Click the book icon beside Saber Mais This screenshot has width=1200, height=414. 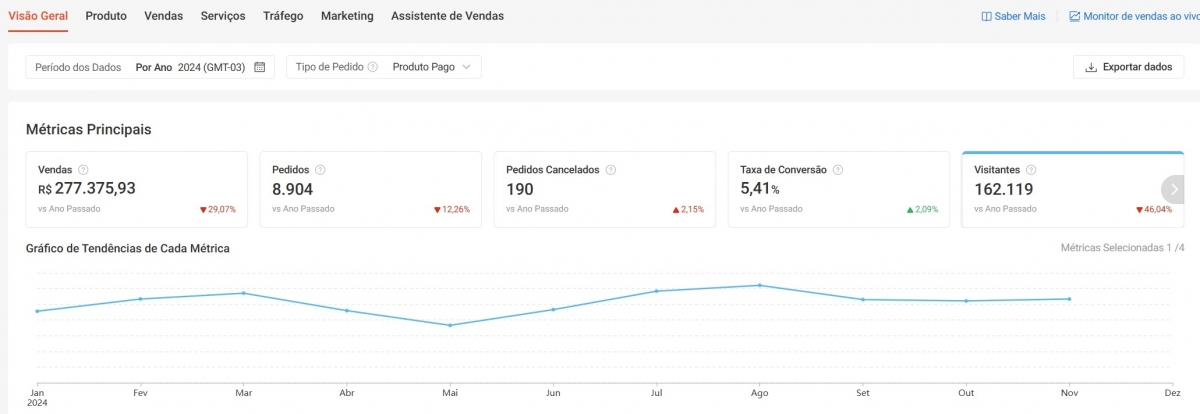[987, 17]
